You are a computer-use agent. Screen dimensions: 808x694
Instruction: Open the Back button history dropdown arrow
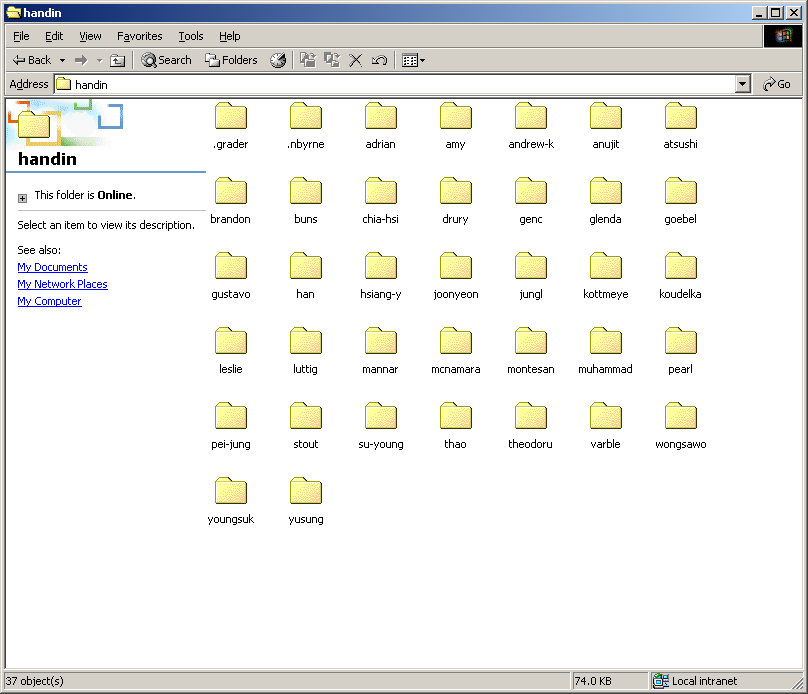coord(62,60)
